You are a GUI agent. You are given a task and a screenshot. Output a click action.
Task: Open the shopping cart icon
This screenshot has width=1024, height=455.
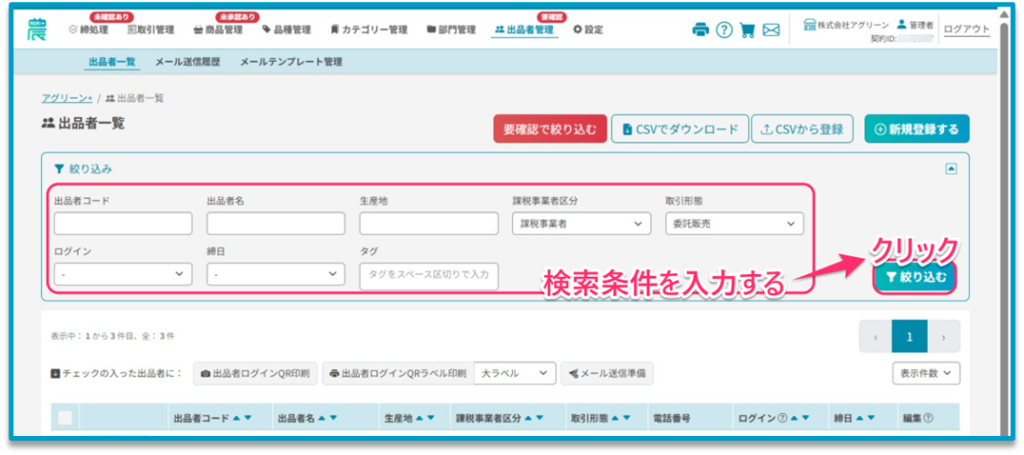(747, 30)
